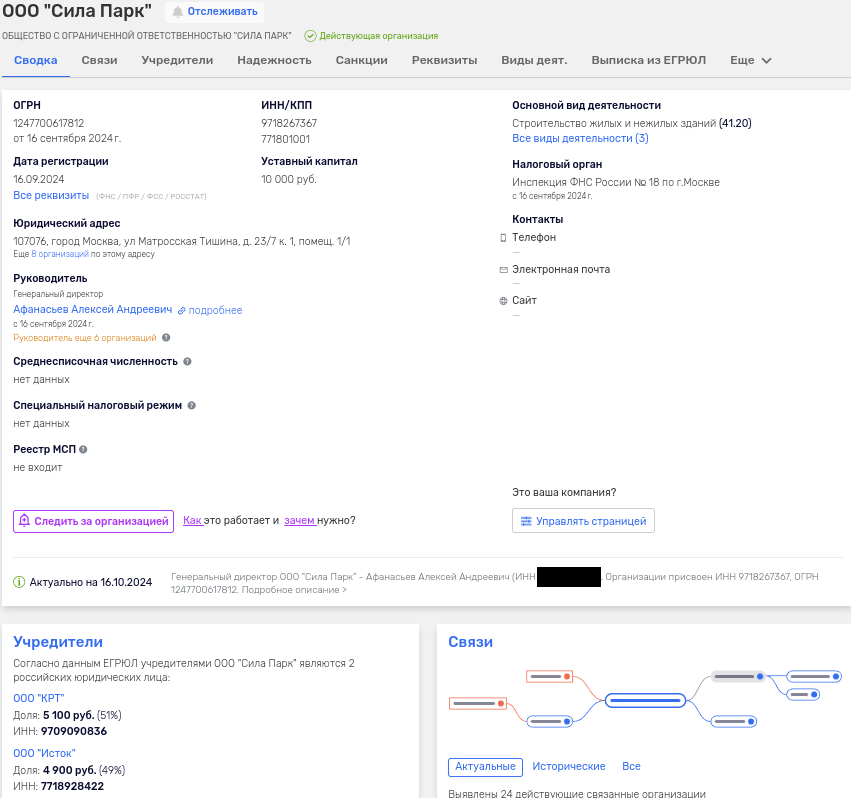
Task: Click sliders icon in Управлять страницей button
Action: 526,521
